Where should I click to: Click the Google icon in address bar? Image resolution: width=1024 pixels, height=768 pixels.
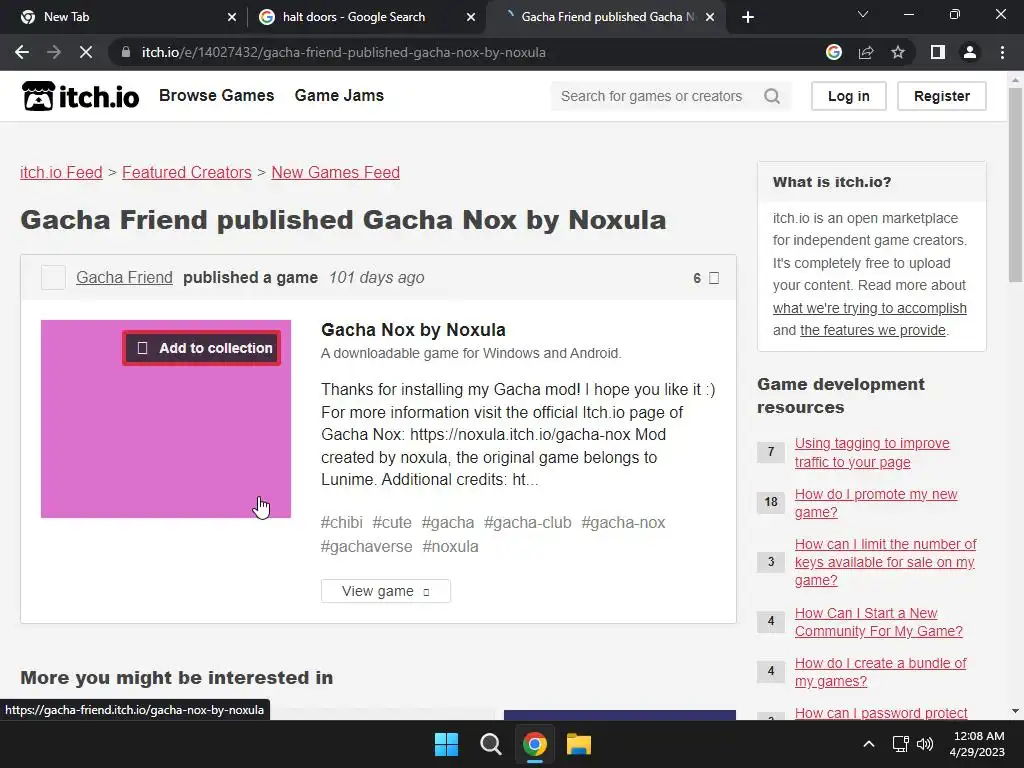coord(833,52)
